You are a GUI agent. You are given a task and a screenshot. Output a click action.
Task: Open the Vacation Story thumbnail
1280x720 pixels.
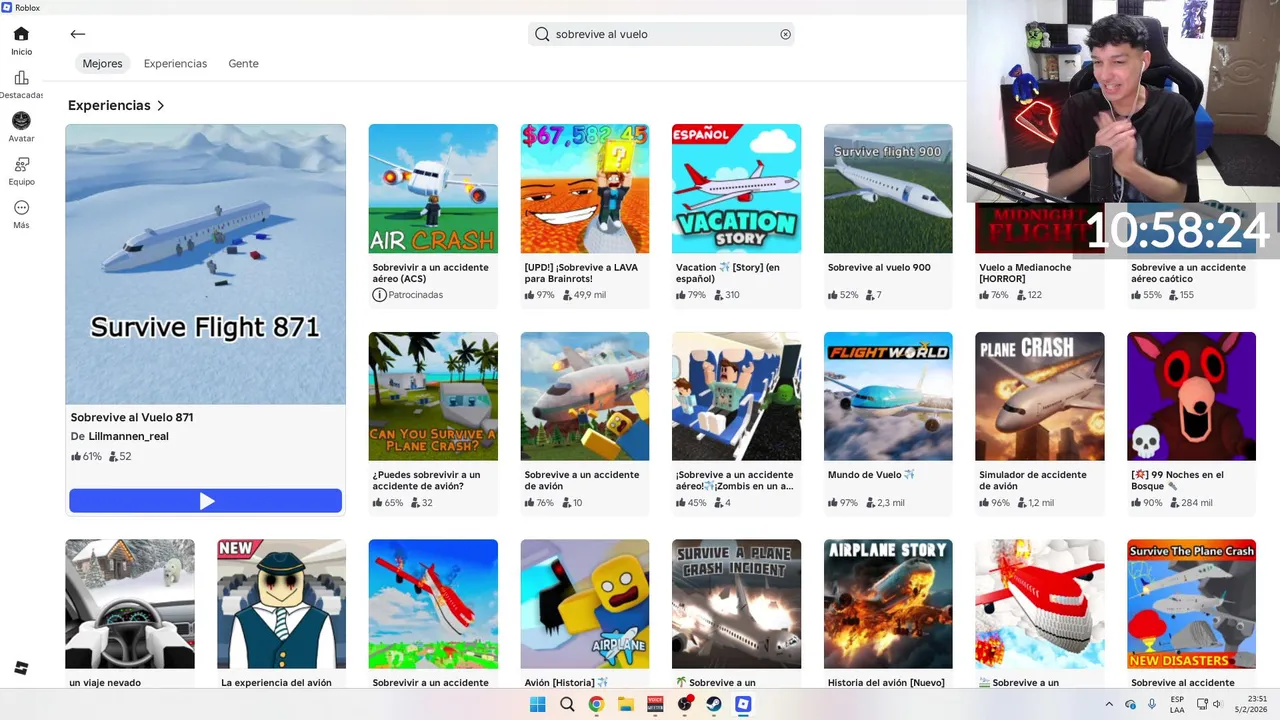(x=736, y=188)
